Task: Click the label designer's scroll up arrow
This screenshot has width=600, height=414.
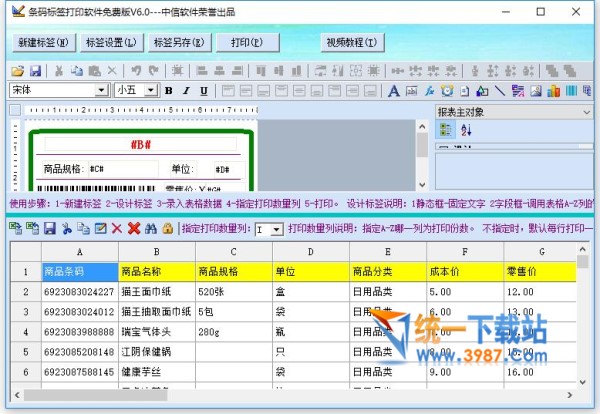Action: [x=422, y=127]
